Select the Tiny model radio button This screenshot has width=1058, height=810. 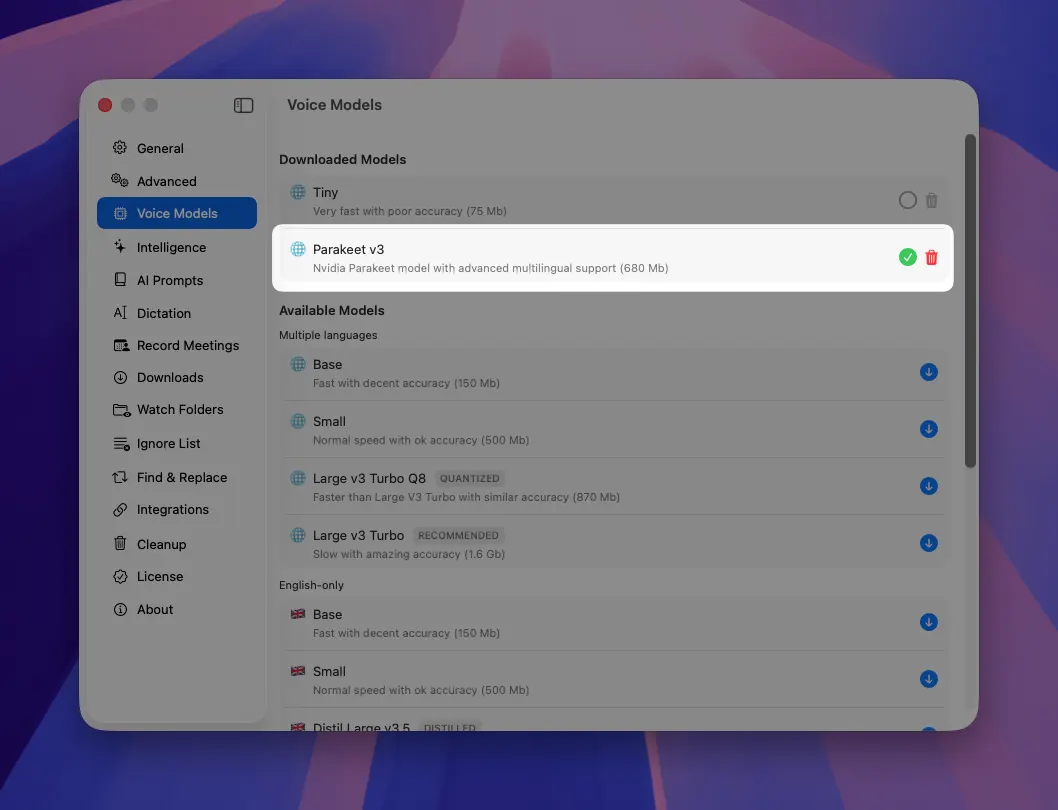[908, 200]
